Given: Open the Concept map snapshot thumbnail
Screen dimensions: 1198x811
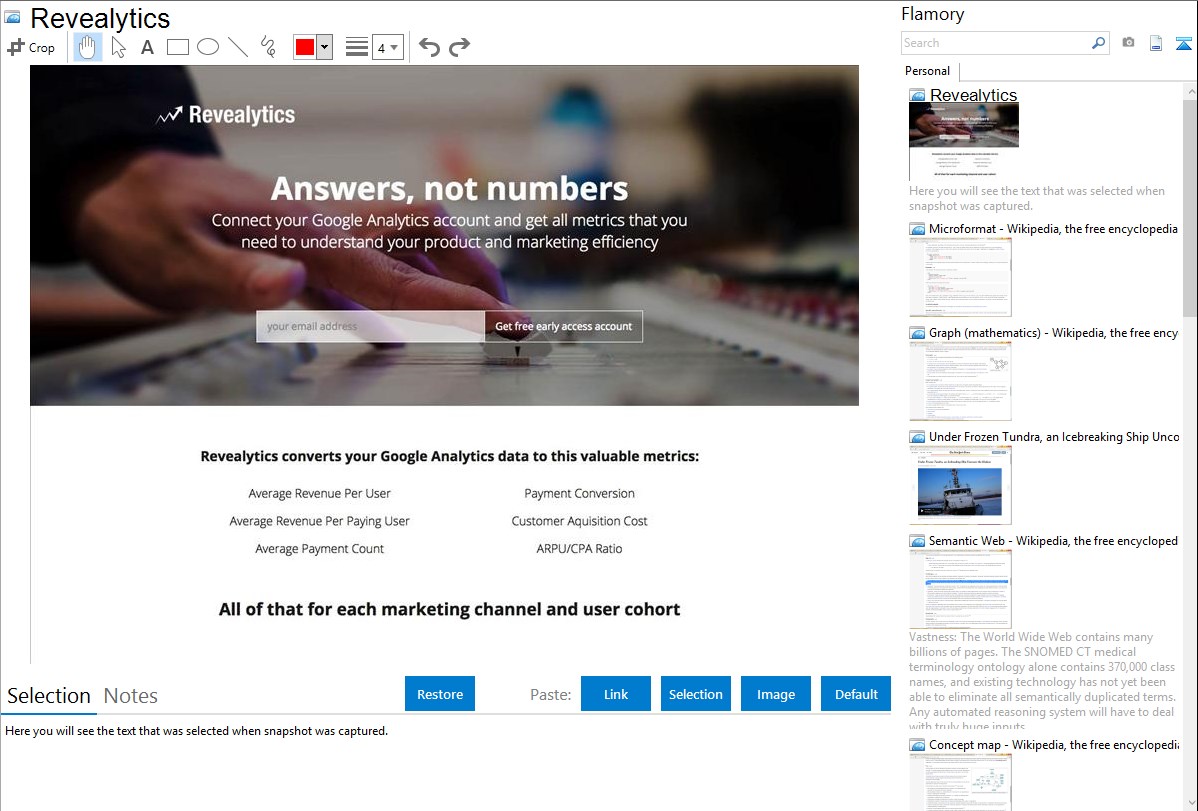Looking at the screenshot, I should (960, 782).
